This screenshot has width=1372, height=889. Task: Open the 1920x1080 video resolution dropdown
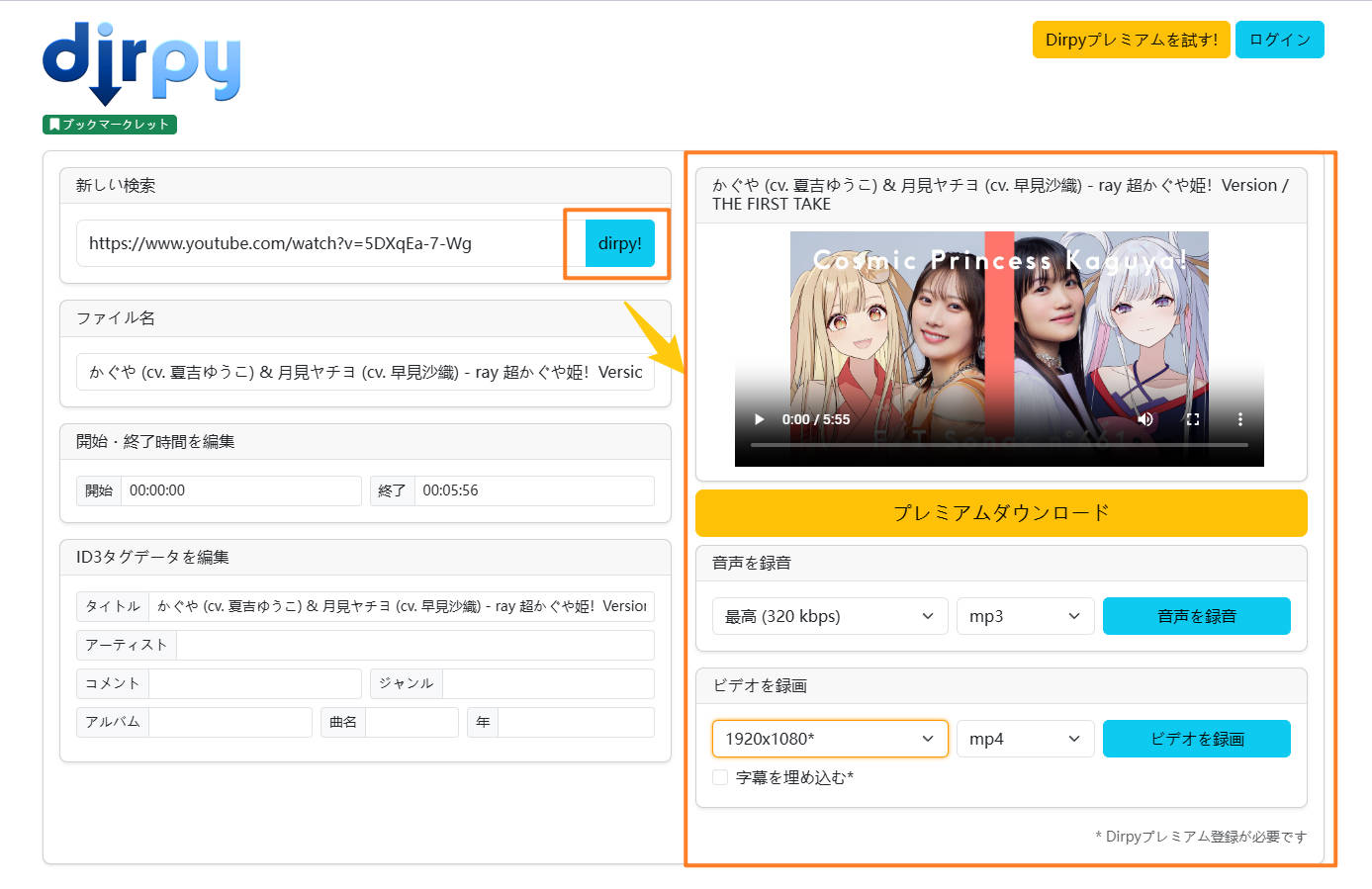(830, 739)
